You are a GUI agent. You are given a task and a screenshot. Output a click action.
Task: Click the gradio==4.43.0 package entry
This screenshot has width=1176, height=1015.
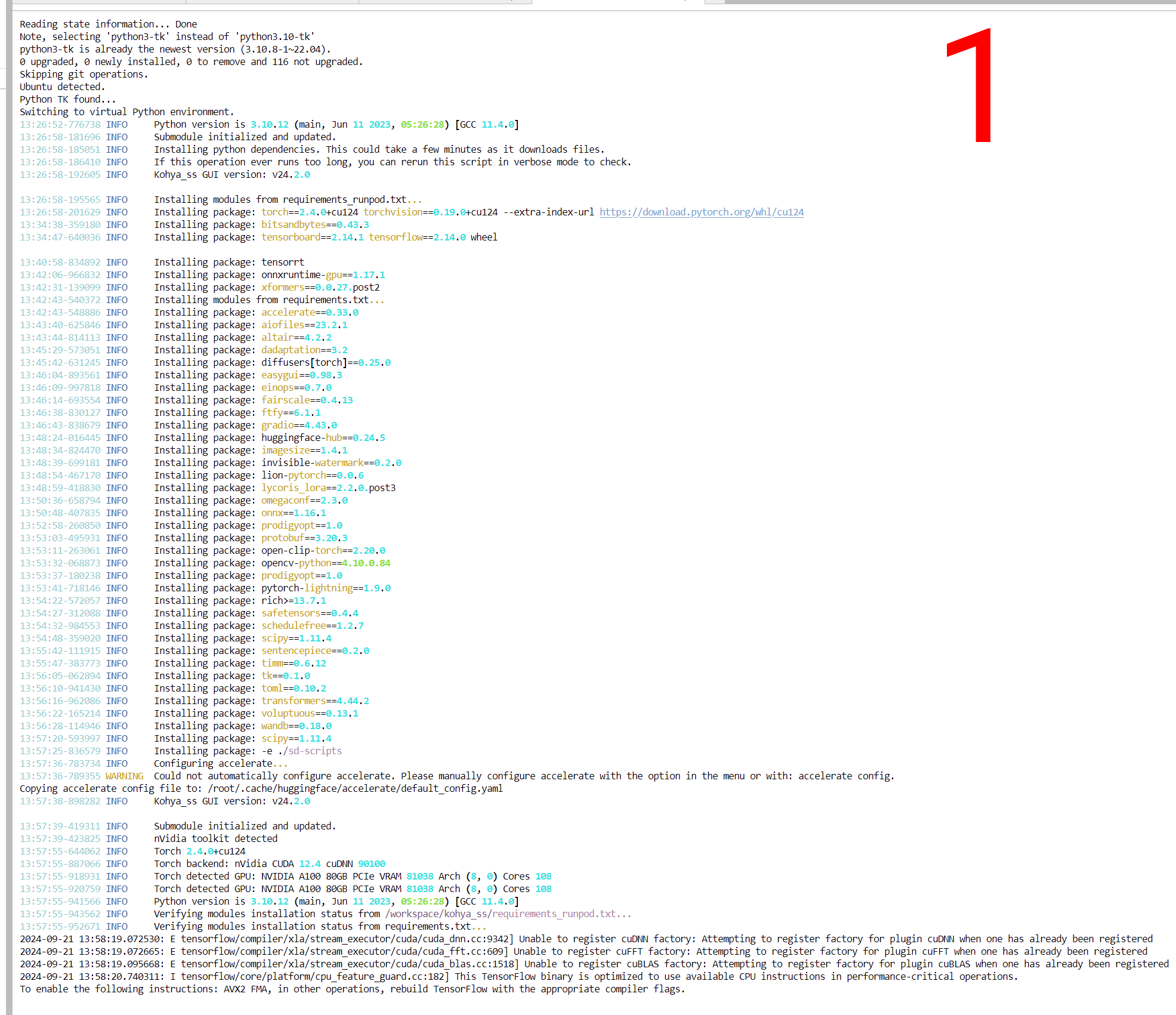tap(299, 425)
